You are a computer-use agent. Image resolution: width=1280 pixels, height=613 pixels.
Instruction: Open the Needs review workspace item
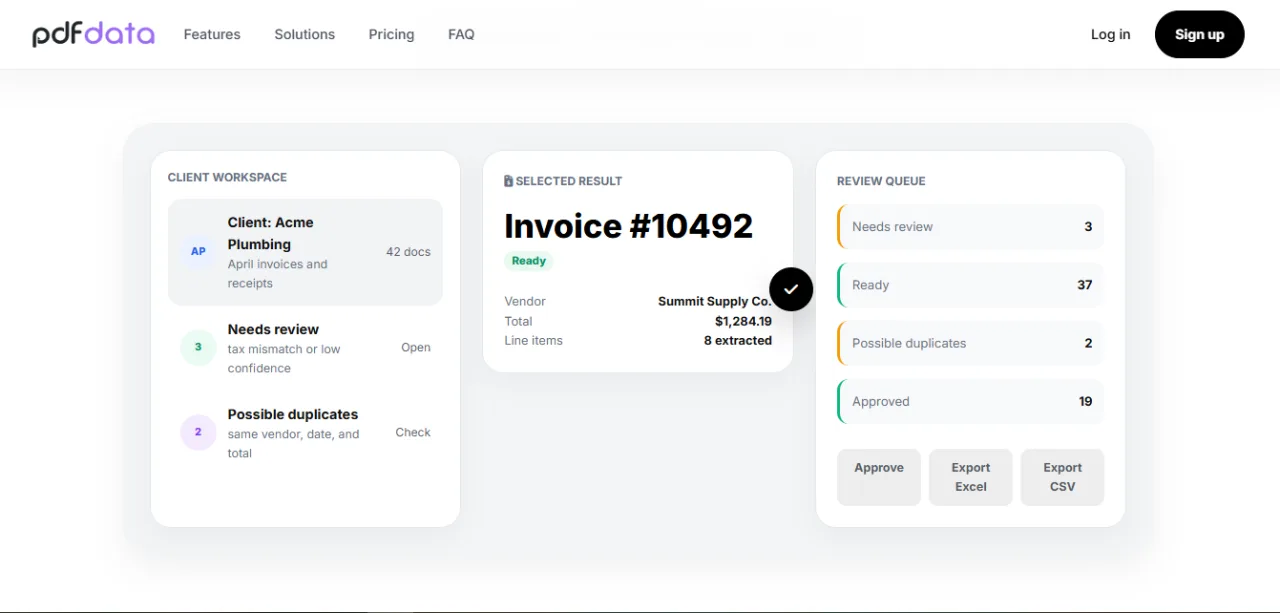pos(305,347)
